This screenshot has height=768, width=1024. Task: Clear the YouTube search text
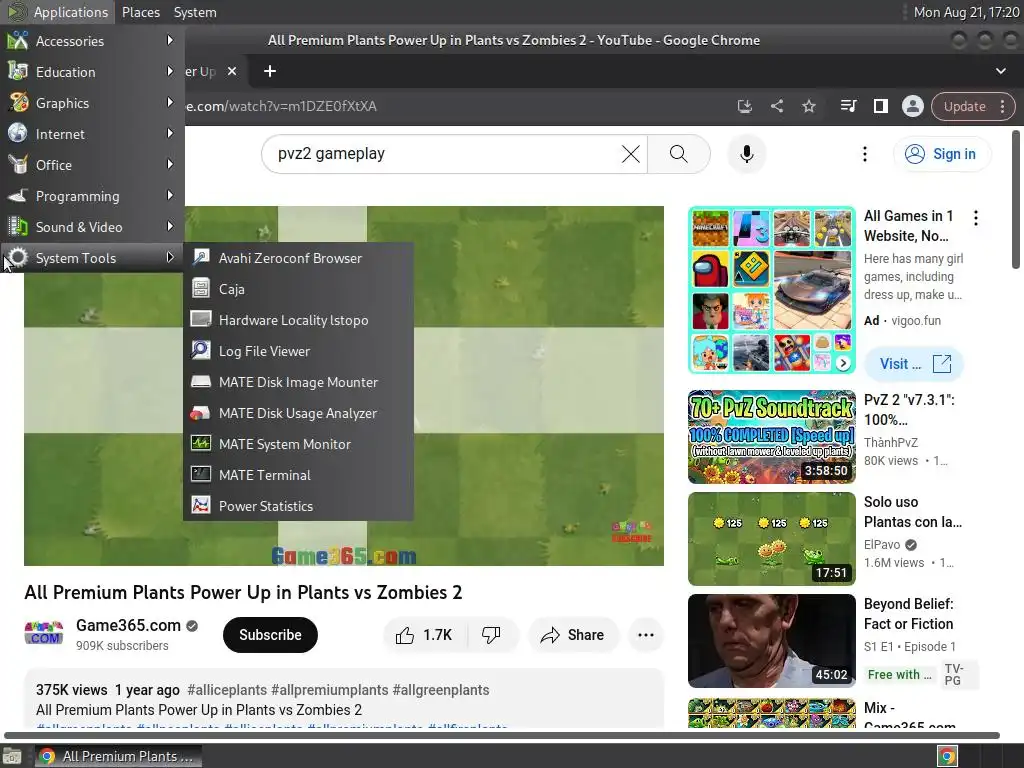tap(630, 154)
